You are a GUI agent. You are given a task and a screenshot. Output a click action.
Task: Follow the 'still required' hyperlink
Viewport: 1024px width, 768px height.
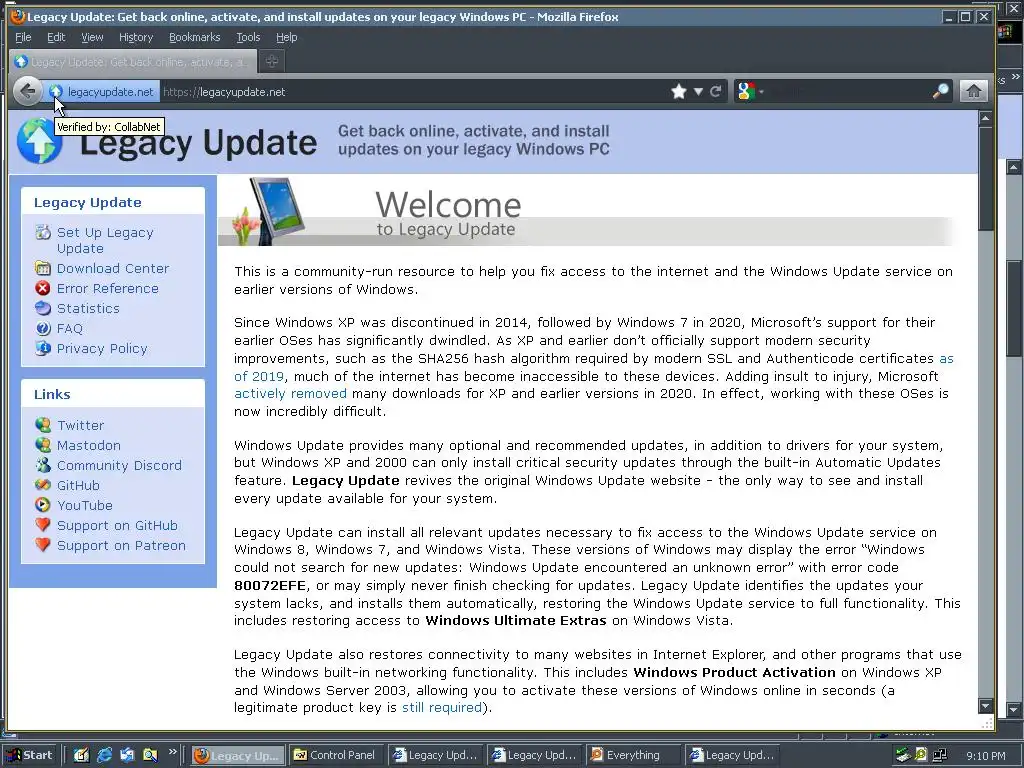tap(442, 708)
